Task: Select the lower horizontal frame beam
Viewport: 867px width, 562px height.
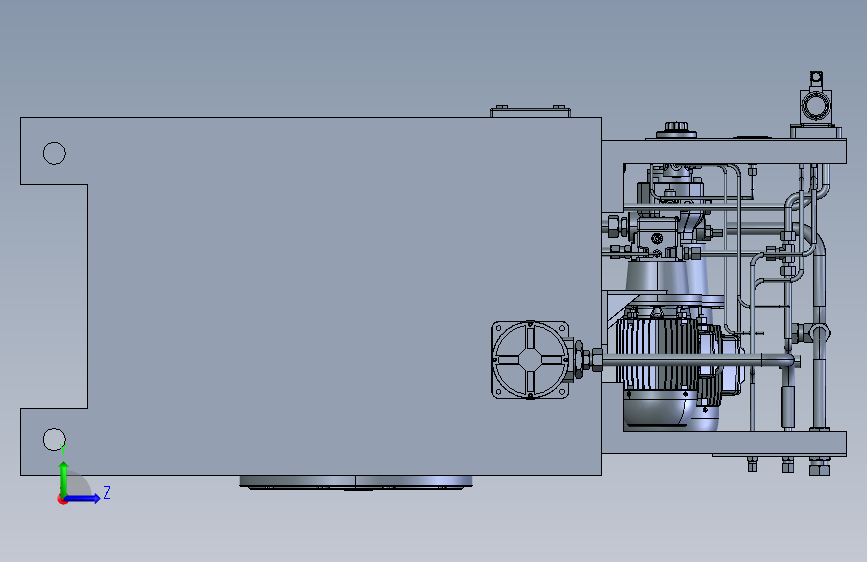Action: [x=724, y=443]
